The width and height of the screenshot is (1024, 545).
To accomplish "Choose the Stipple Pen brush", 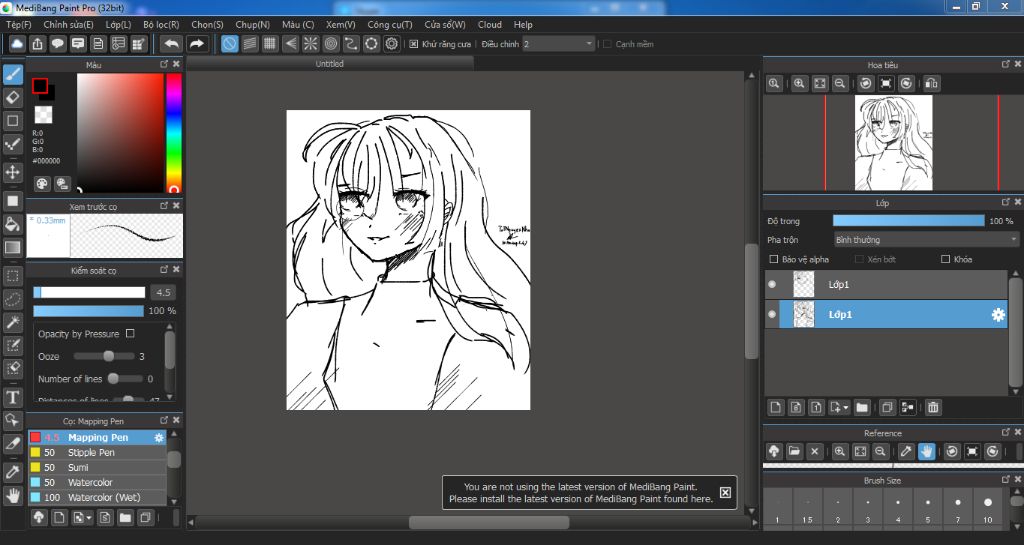I will (97, 452).
